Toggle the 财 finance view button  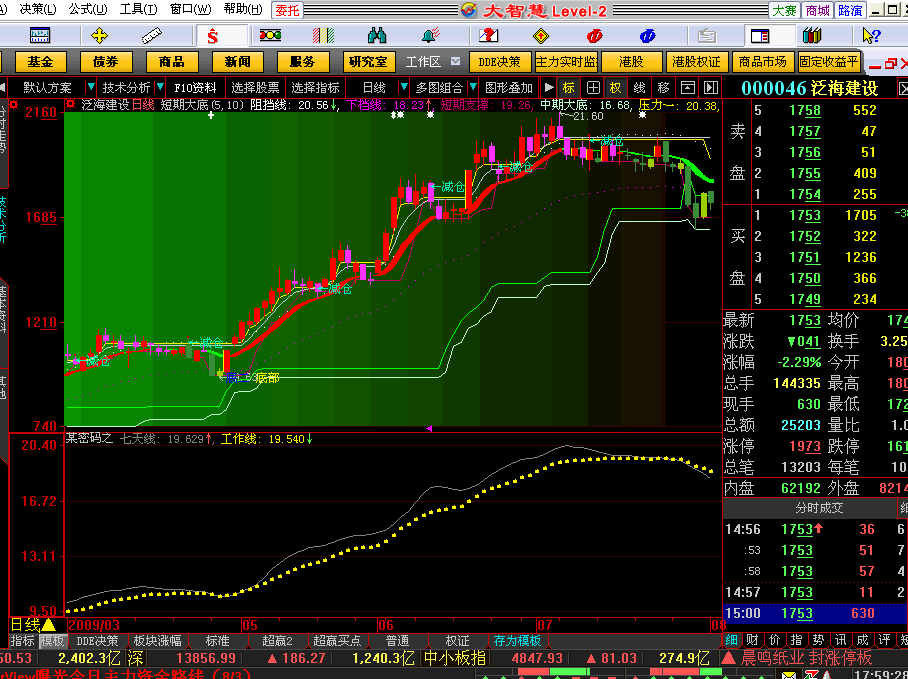pyautogui.click(x=753, y=640)
